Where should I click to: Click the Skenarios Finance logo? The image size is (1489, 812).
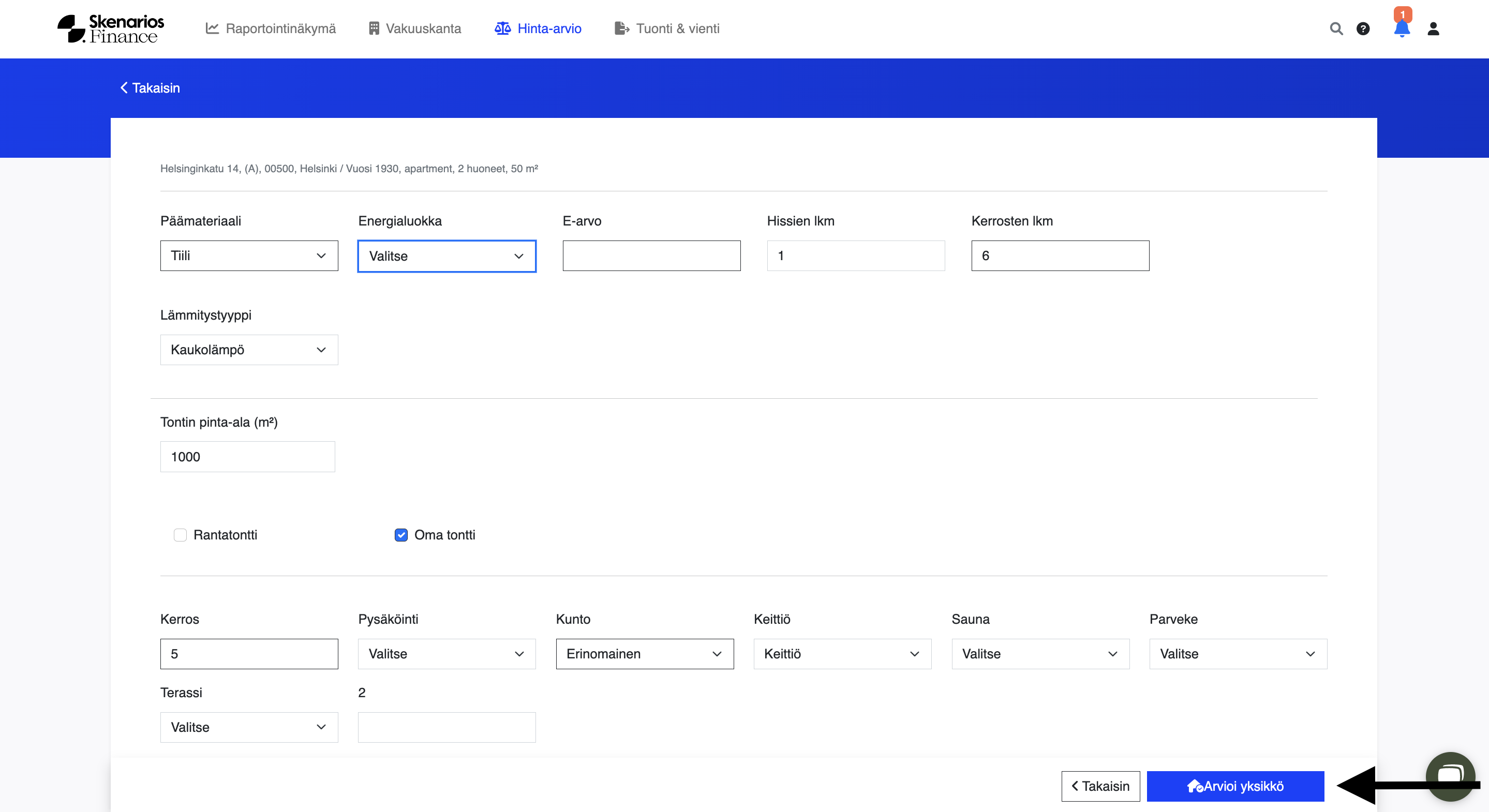click(x=110, y=29)
